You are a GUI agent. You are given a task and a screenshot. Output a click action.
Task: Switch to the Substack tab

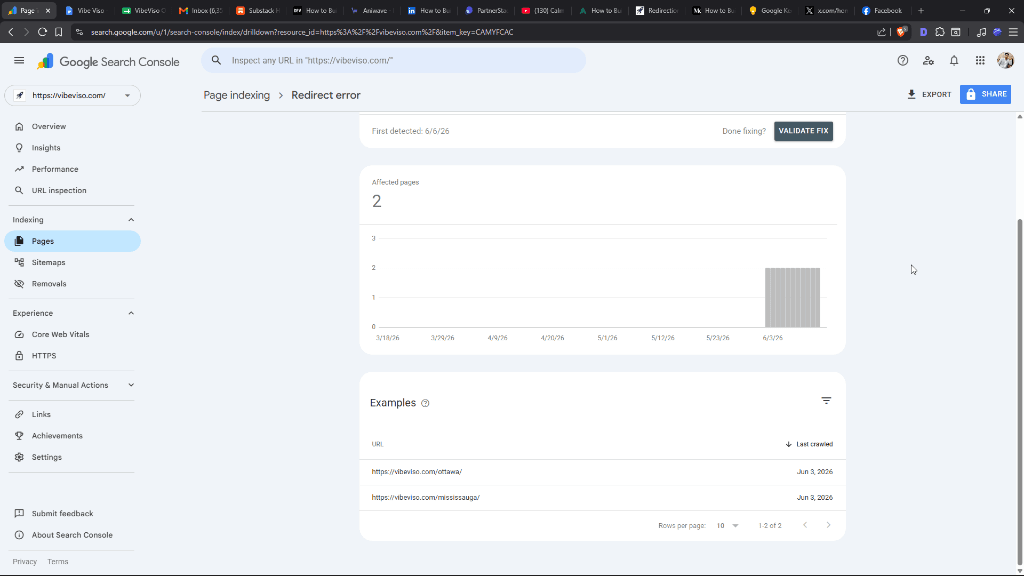pos(258,10)
